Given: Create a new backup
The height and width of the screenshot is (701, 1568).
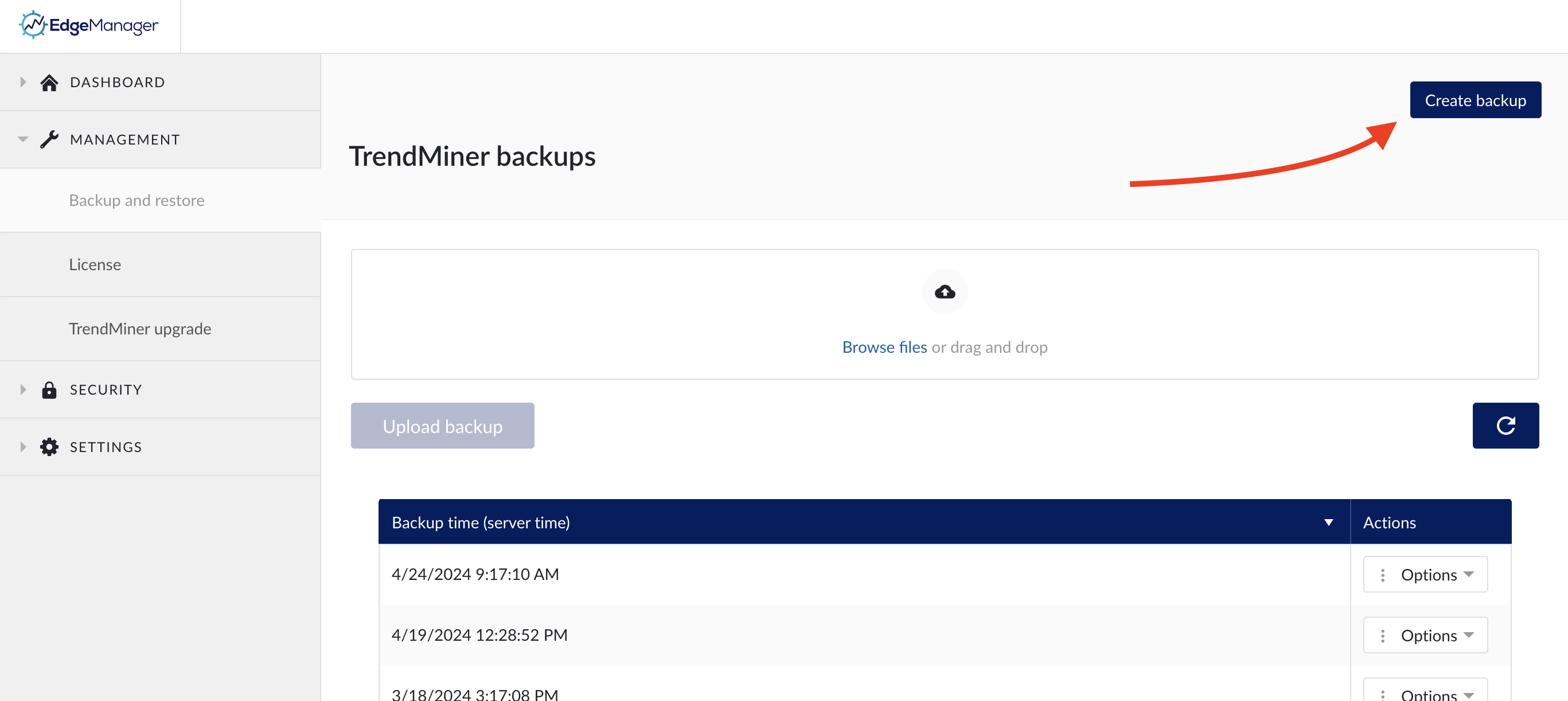Looking at the screenshot, I should pos(1475,99).
